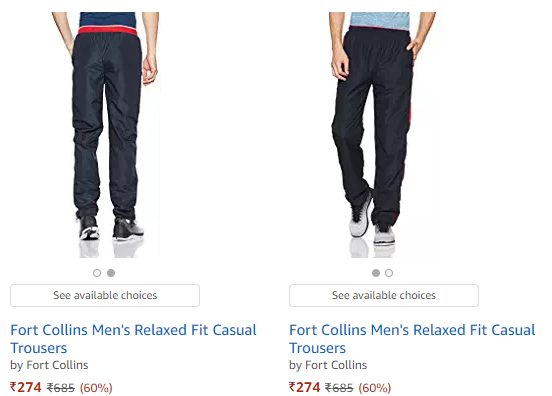
Task: Click struck-through ₹685 price on right product
Action: coord(339,388)
